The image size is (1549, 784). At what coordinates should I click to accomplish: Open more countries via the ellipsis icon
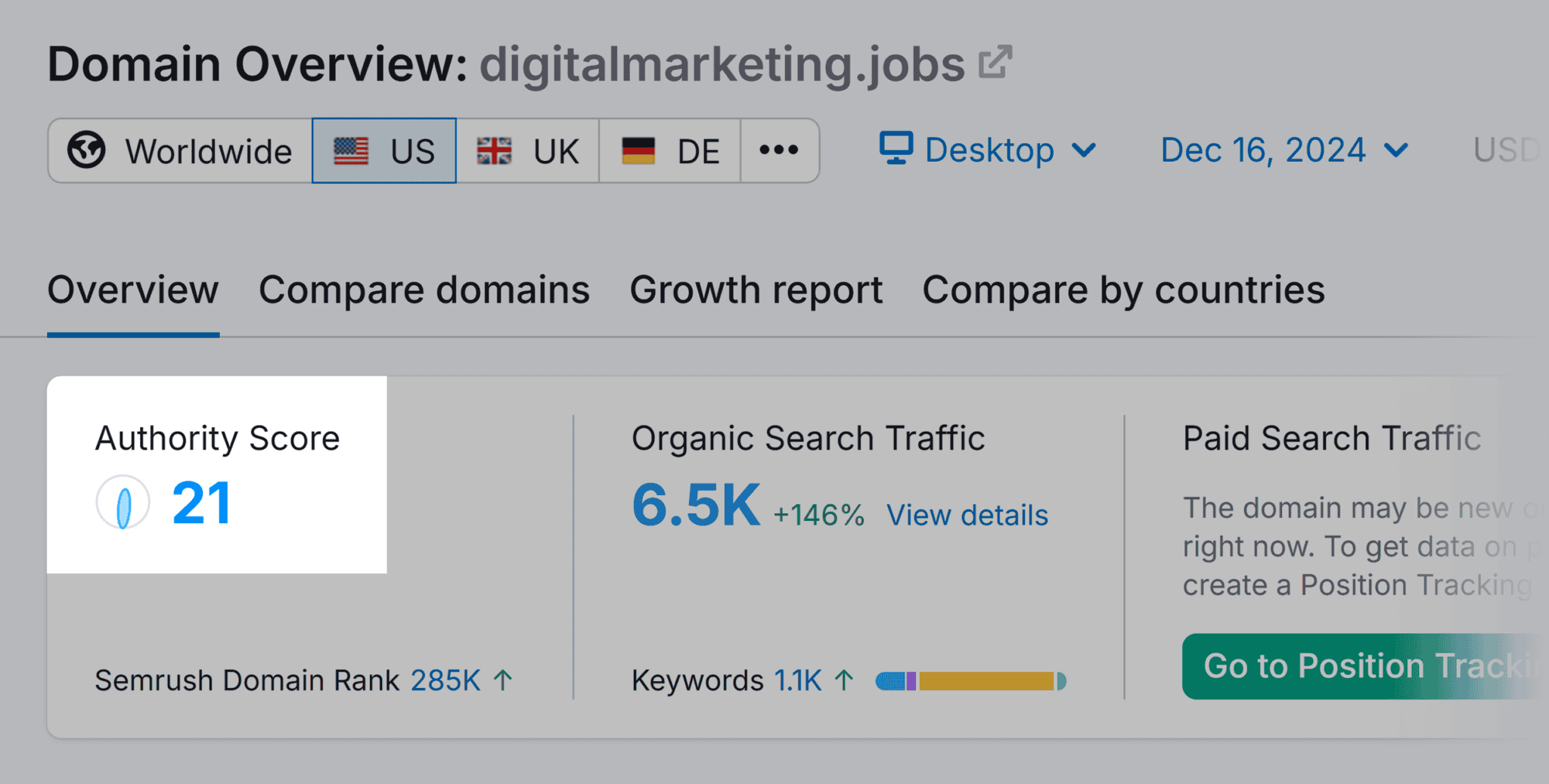778,150
